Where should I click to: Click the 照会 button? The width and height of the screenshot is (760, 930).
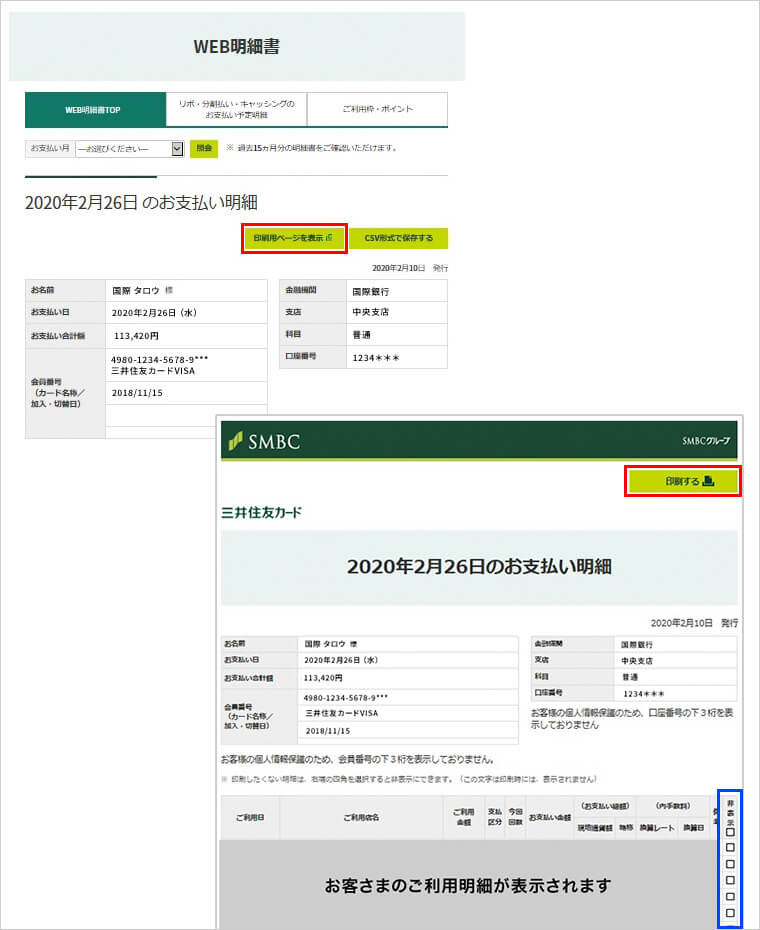point(204,148)
